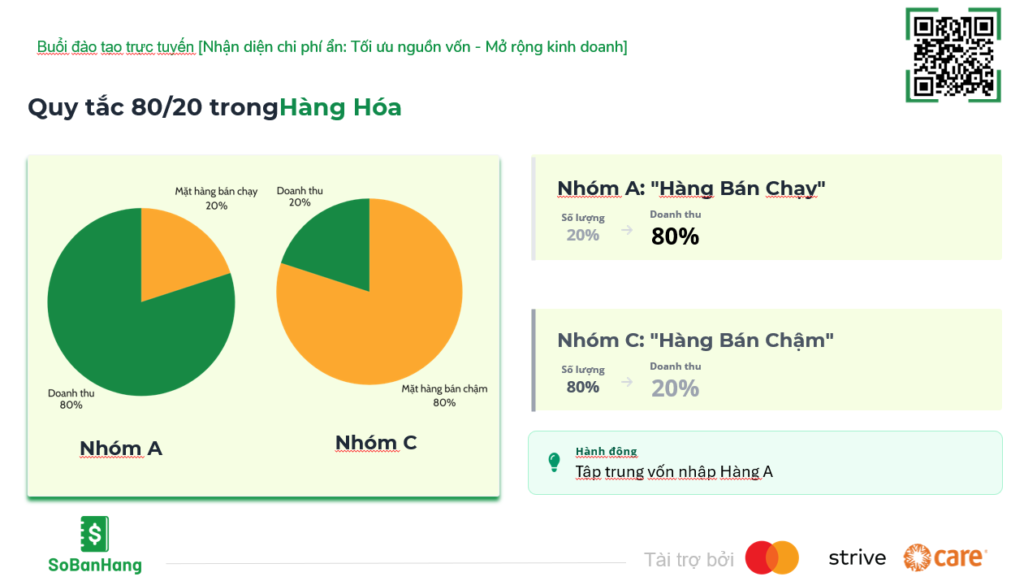
Task: Click the QR code in the corner
Action: click(952, 55)
